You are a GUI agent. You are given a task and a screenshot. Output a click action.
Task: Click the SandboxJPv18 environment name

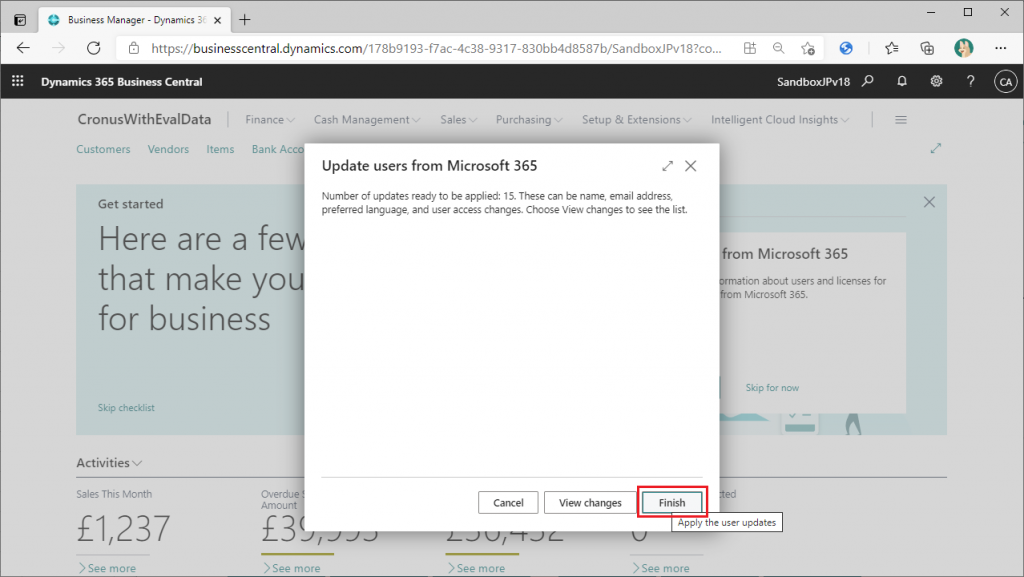click(x=813, y=82)
